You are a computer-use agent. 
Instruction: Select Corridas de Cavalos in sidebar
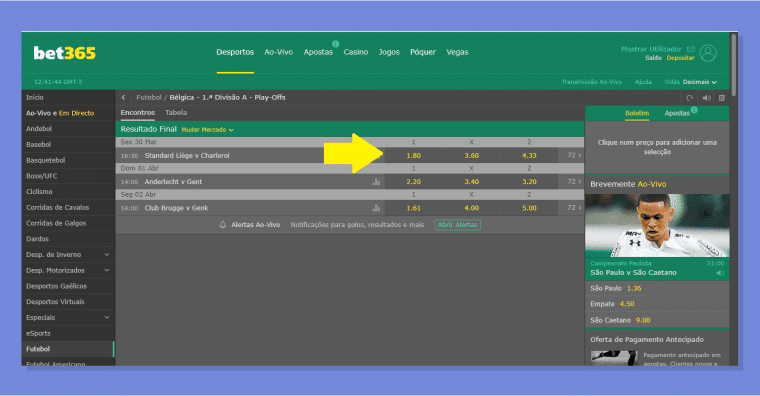[68, 207]
